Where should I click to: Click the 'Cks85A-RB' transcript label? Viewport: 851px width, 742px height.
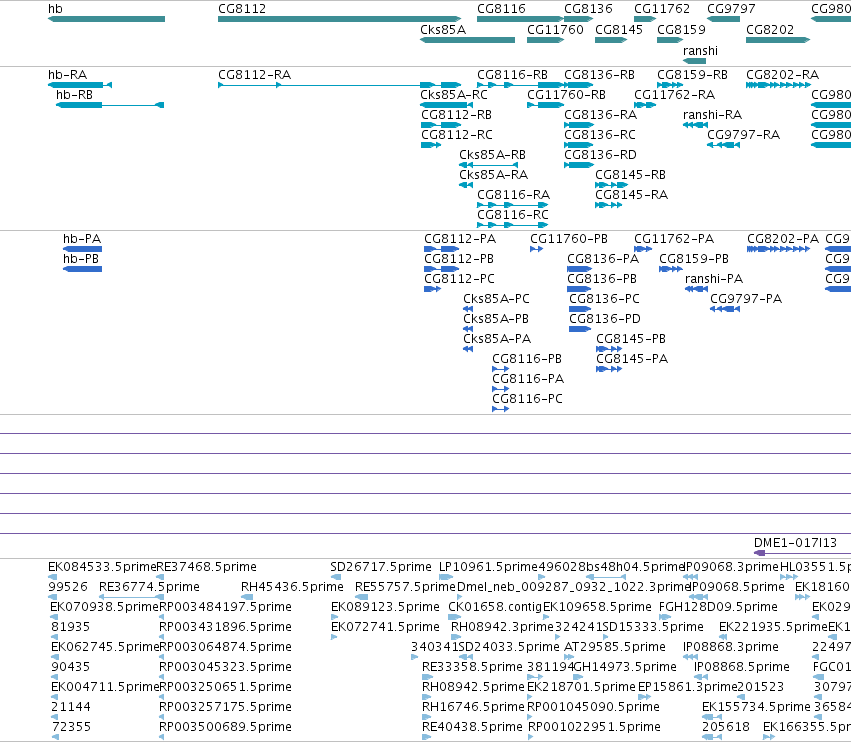[492, 155]
